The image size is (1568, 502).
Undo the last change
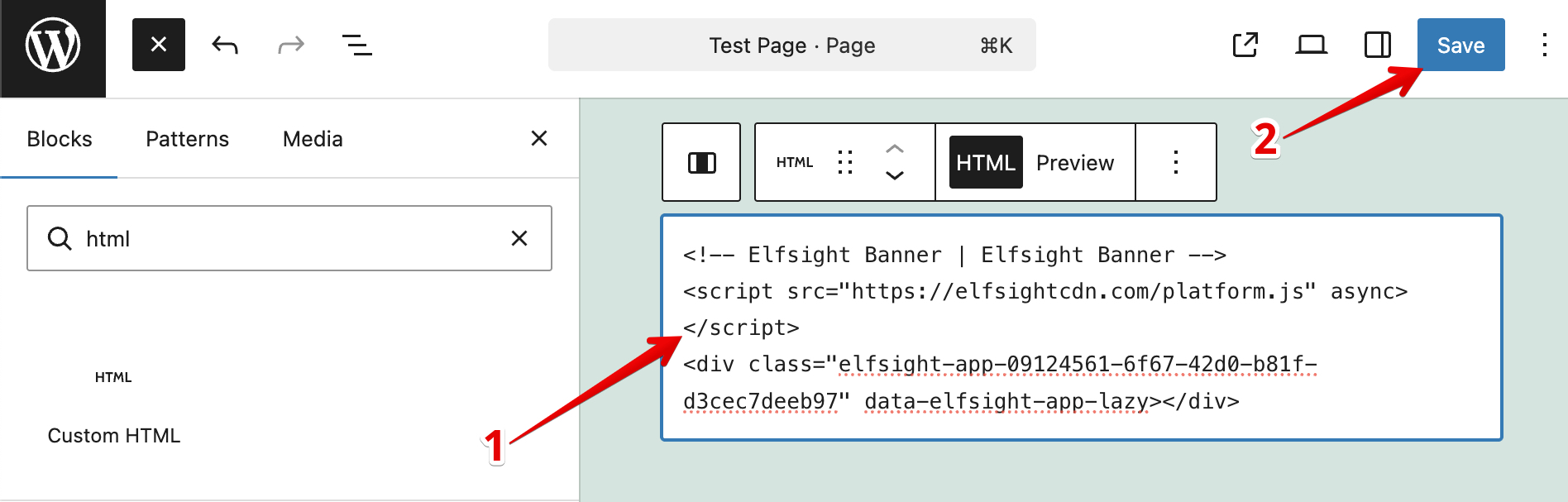point(225,45)
